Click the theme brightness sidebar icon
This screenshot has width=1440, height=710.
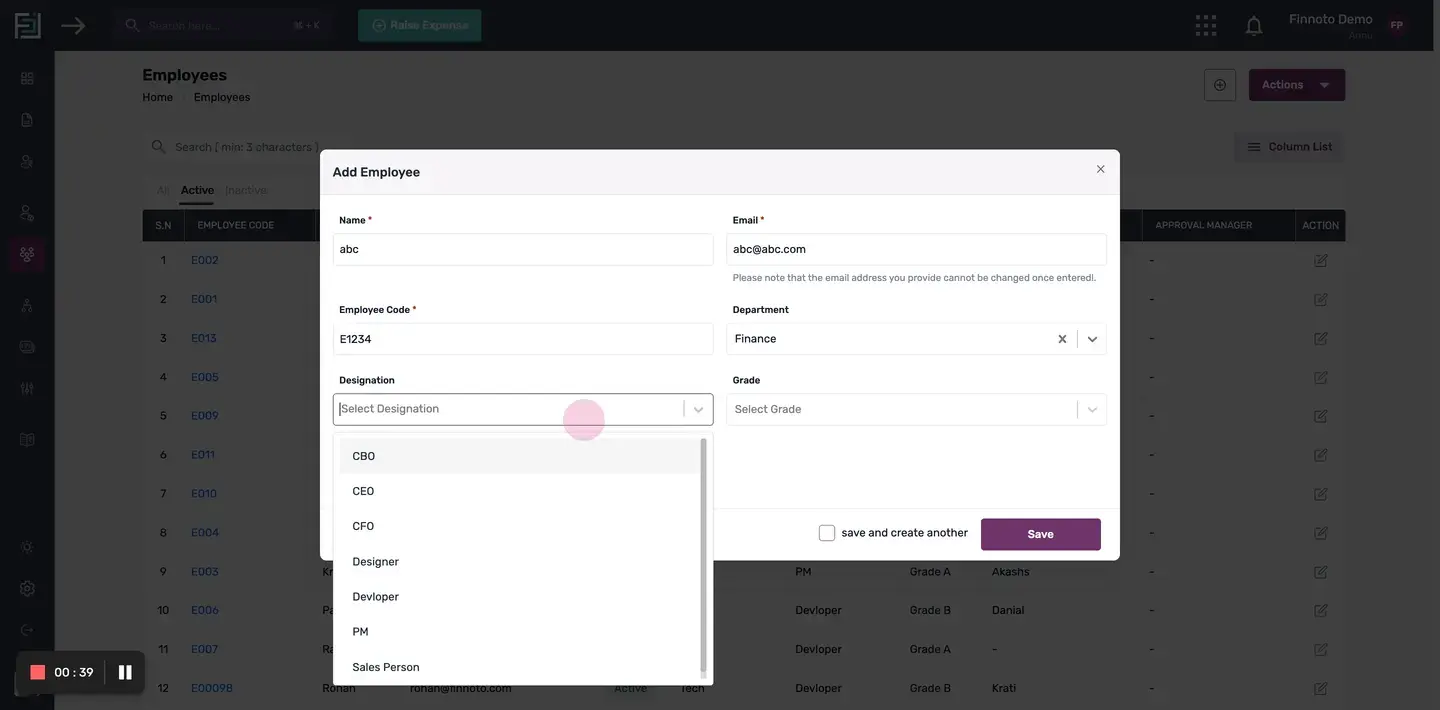(x=27, y=547)
